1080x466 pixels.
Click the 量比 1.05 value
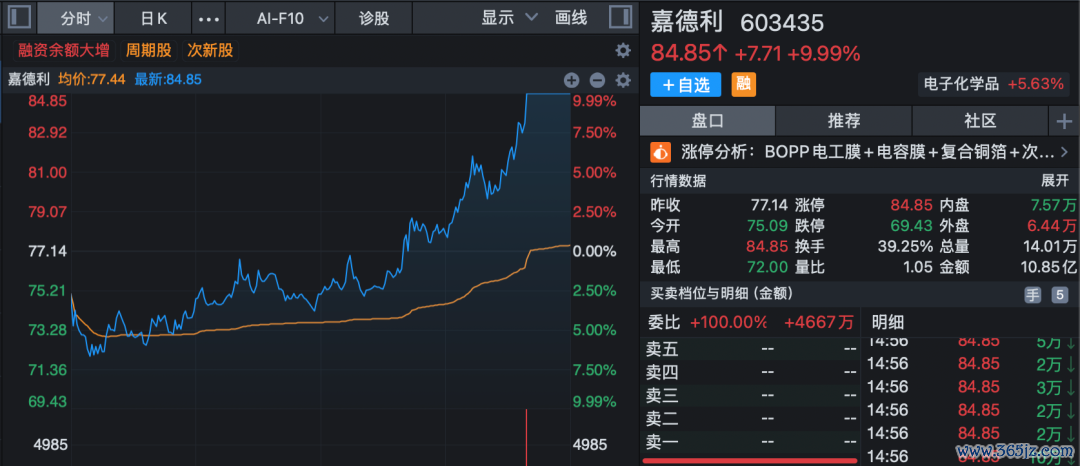tap(919, 267)
